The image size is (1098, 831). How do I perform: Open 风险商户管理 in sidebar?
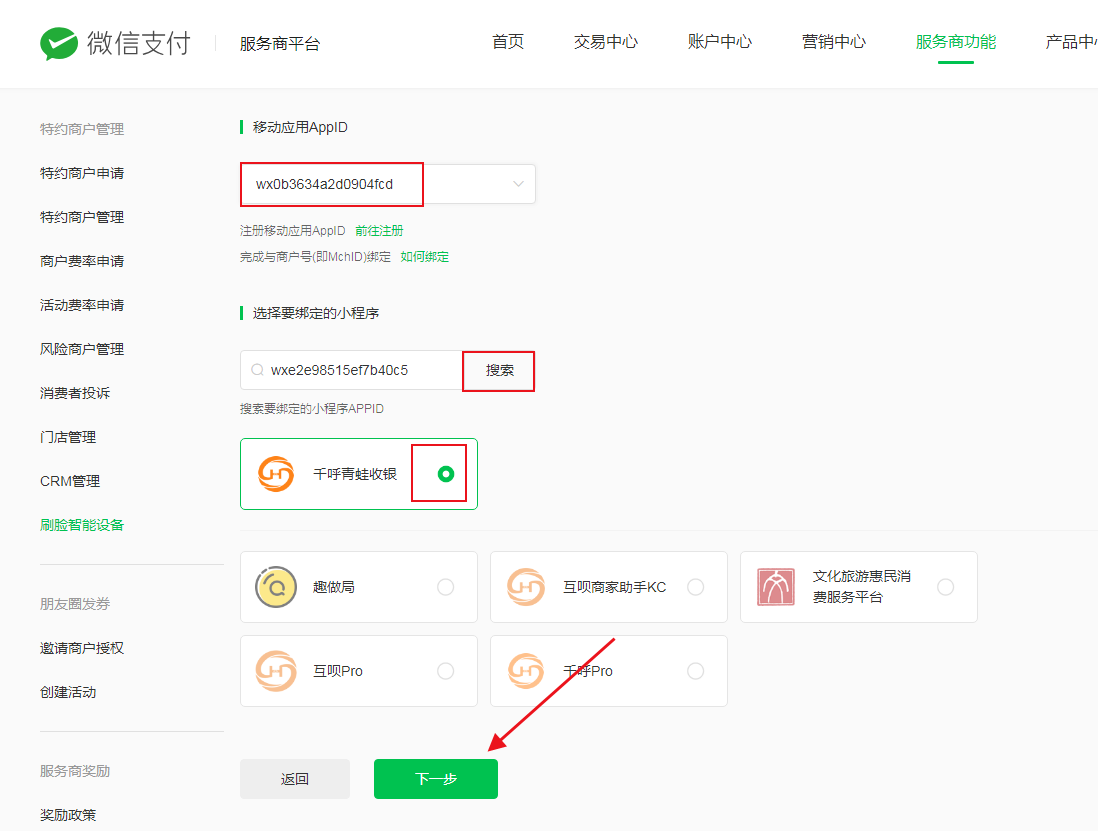[x=82, y=349]
